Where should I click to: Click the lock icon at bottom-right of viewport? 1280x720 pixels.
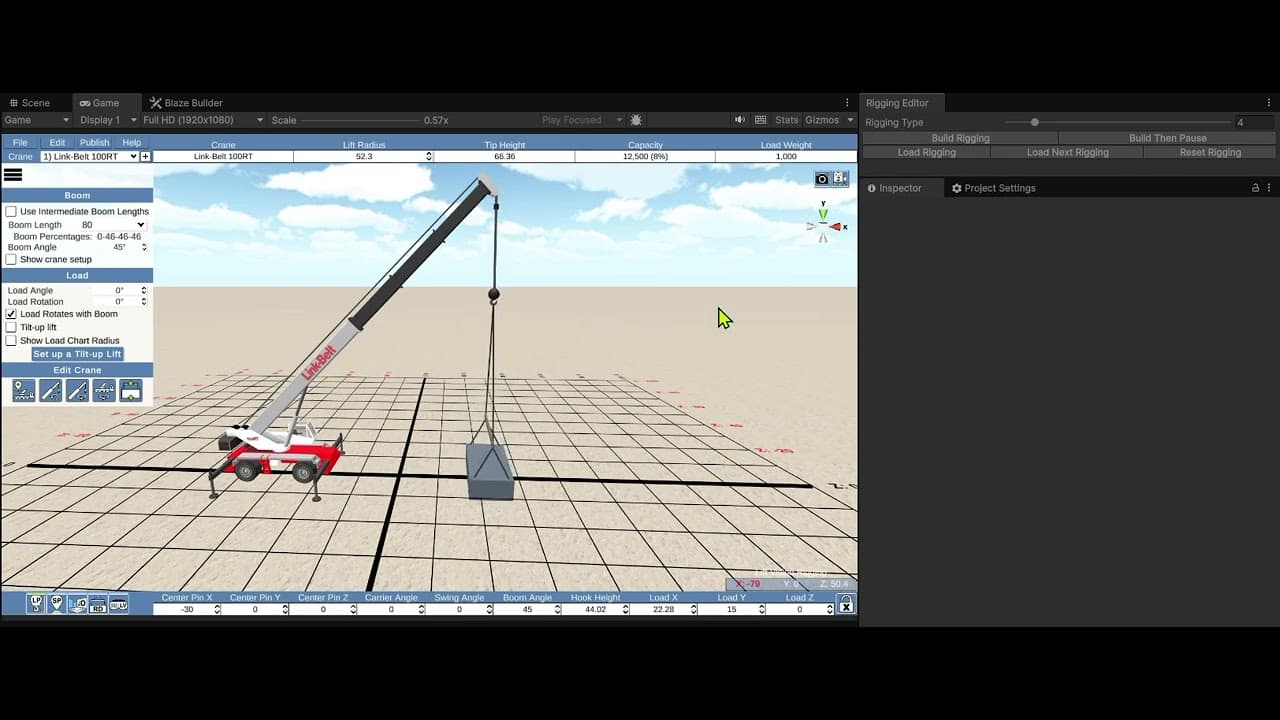click(846, 603)
